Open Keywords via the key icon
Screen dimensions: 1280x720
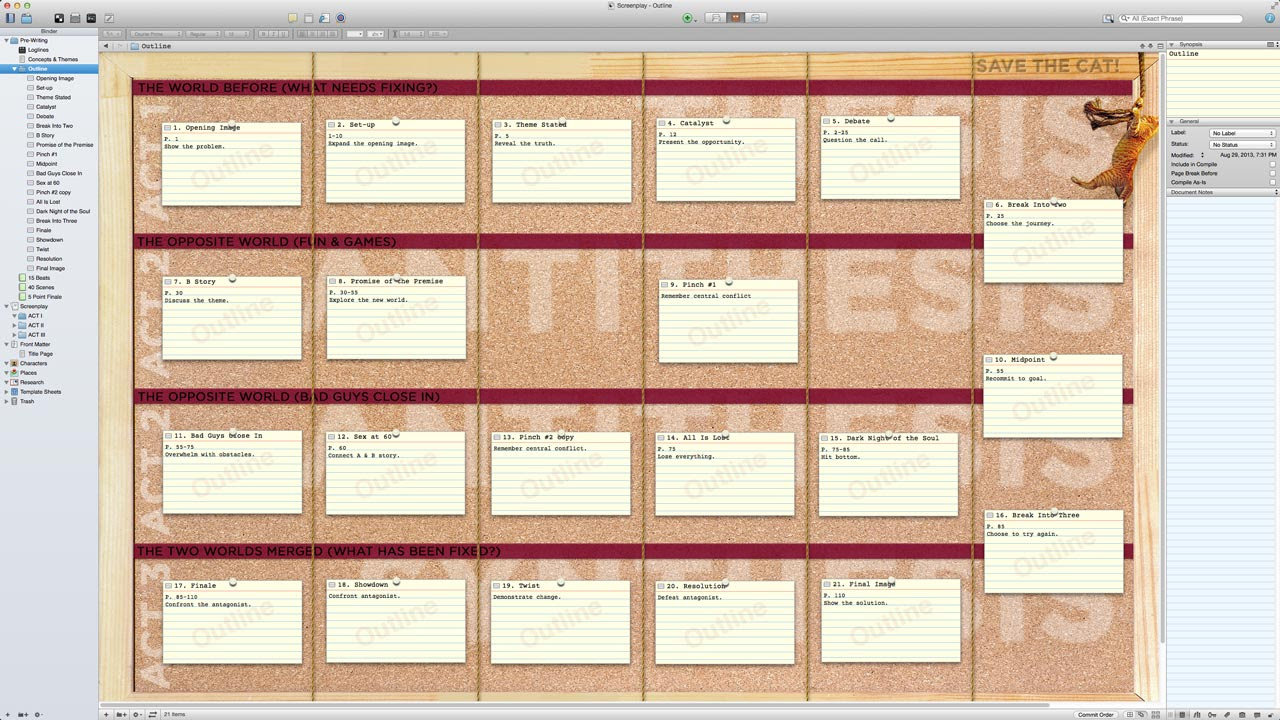[x=1212, y=715]
